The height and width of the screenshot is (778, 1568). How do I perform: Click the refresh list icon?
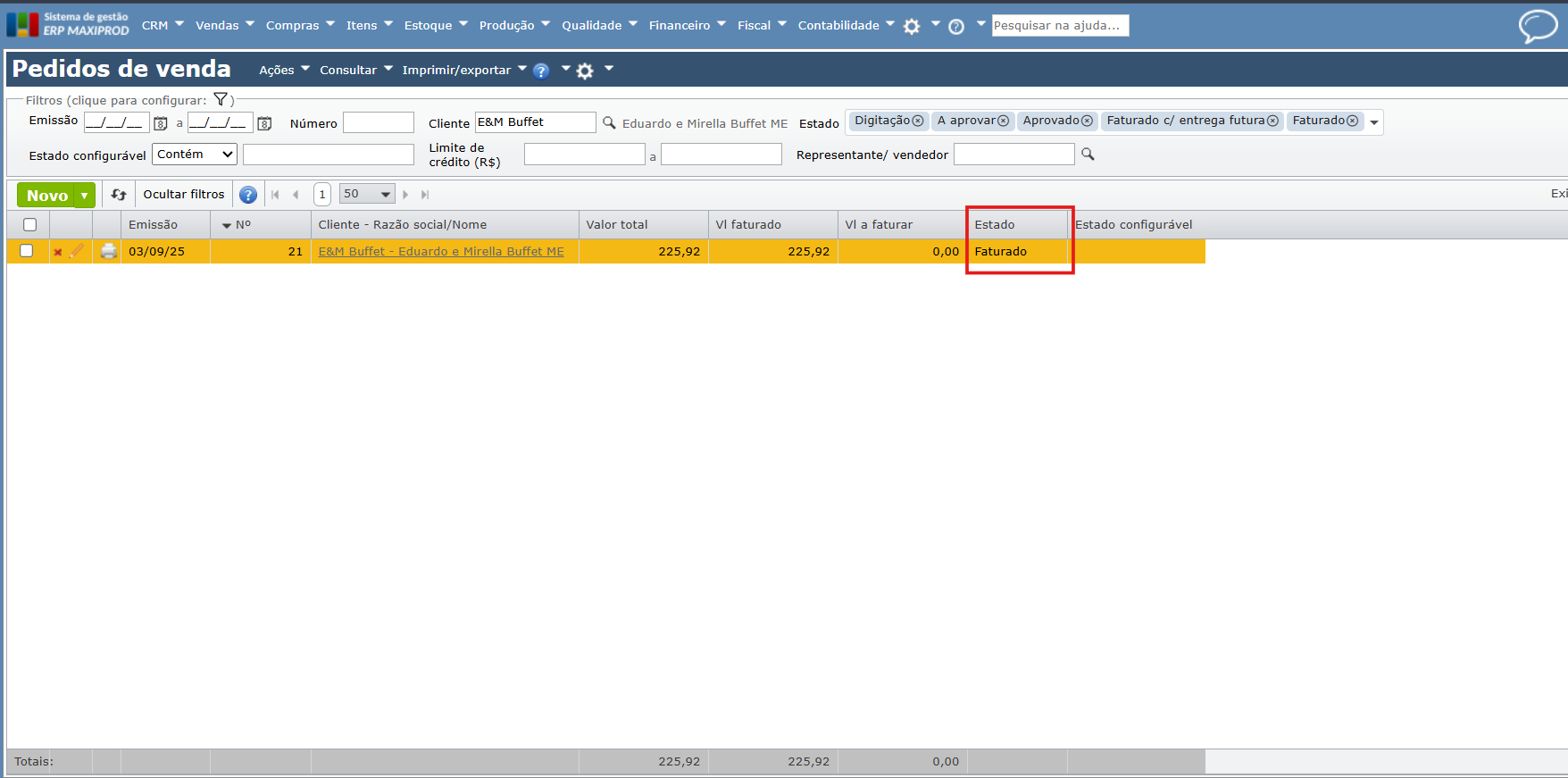tap(119, 194)
